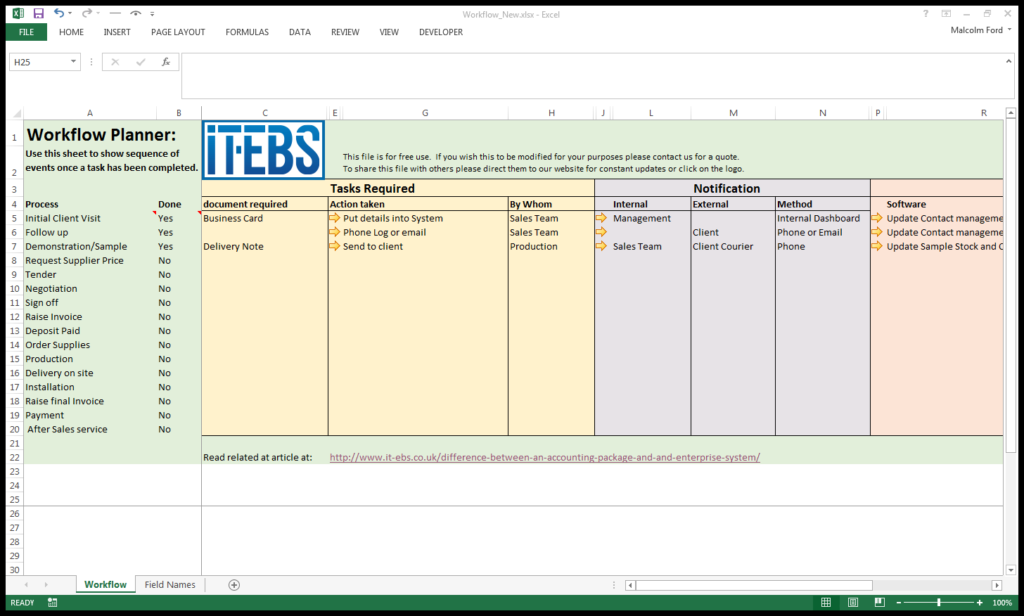Click the 'Client Courier' external cell
The width and height of the screenshot is (1024, 616).
pyautogui.click(x=733, y=246)
